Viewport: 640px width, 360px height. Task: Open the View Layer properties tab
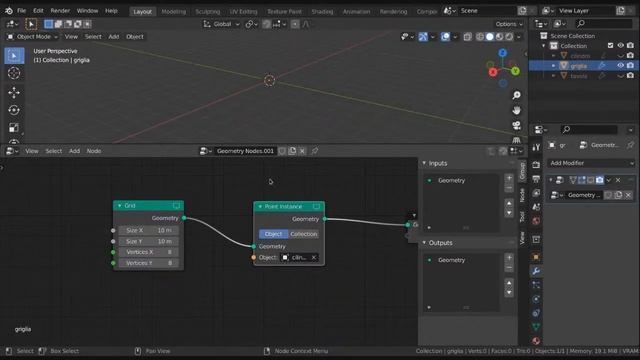click(x=536, y=193)
